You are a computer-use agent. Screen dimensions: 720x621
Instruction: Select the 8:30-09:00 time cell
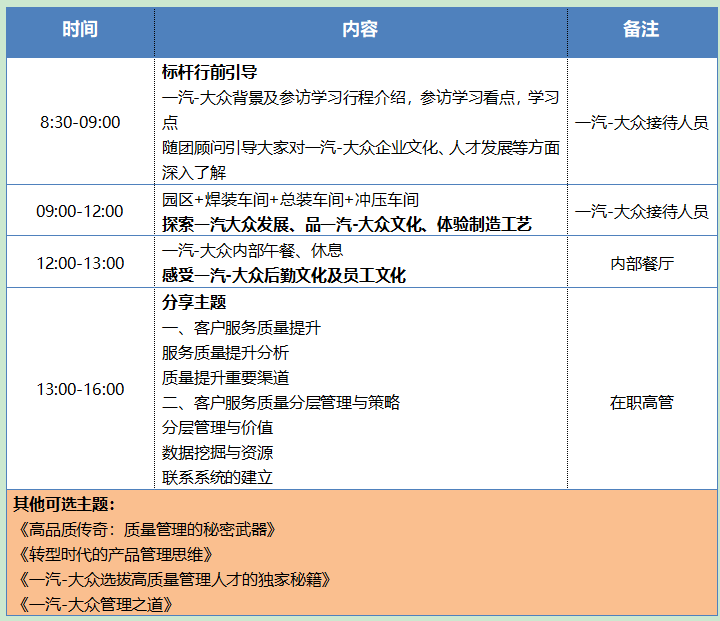coord(80,122)
